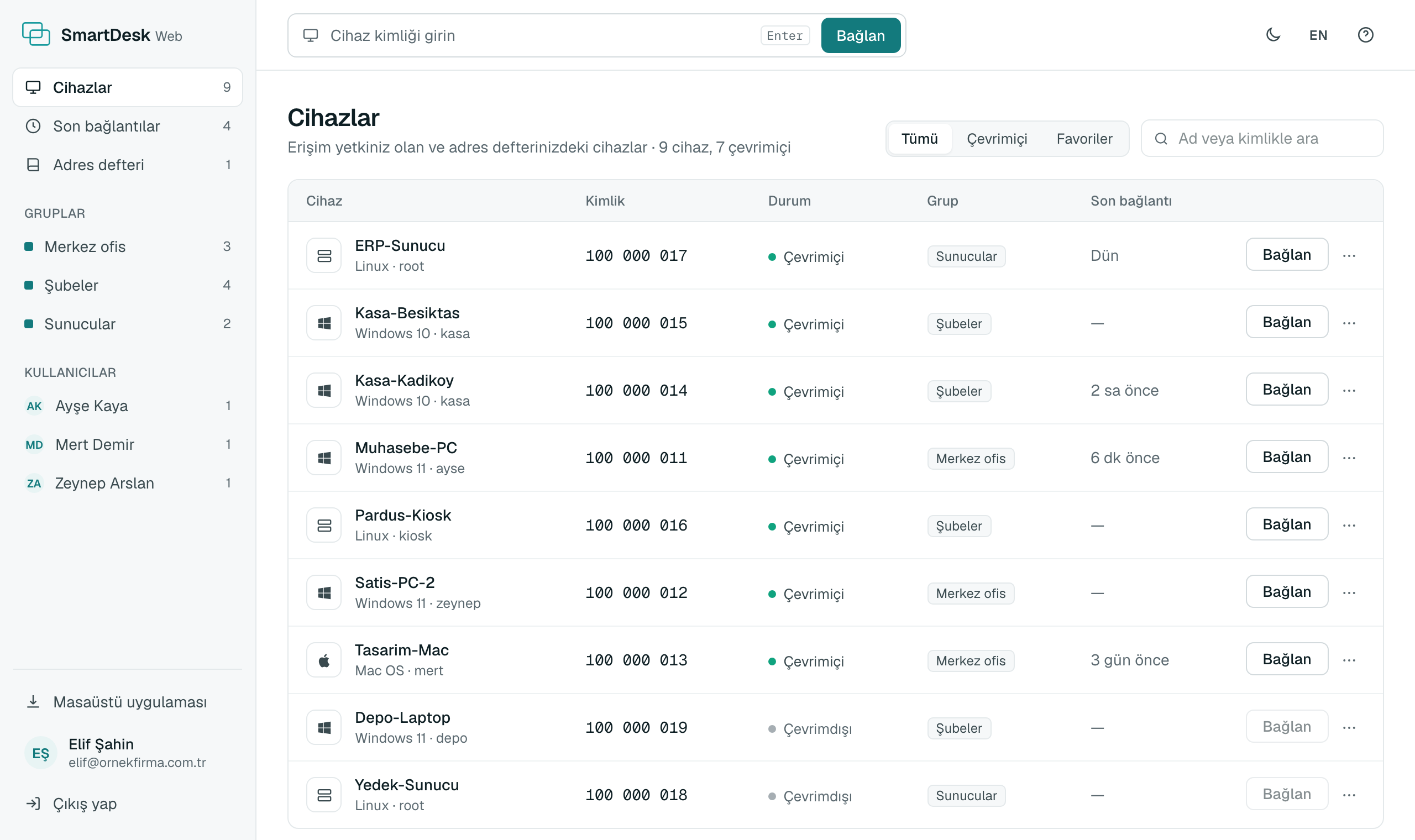The image size is (1415, 840).
Task: Click Masaüstü uygulaması download link
Action: (x=127, y=702)
